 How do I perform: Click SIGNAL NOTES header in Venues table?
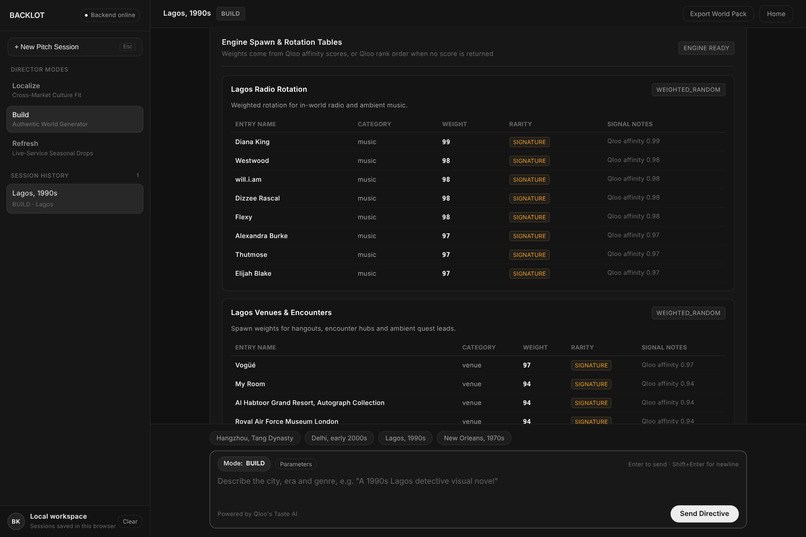coord(664,348)
